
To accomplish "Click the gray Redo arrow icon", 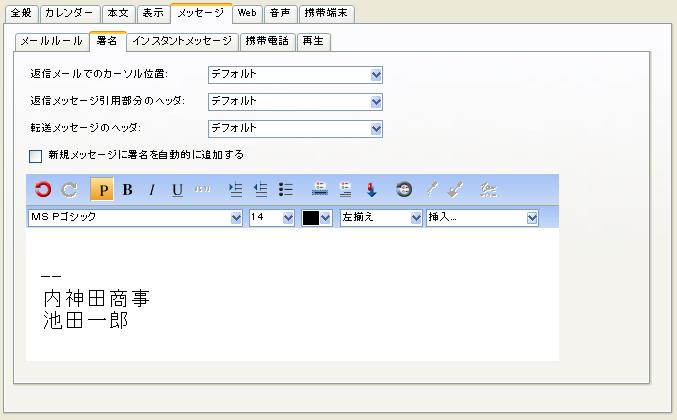I will pyautogui.click(x=69, y=189).
